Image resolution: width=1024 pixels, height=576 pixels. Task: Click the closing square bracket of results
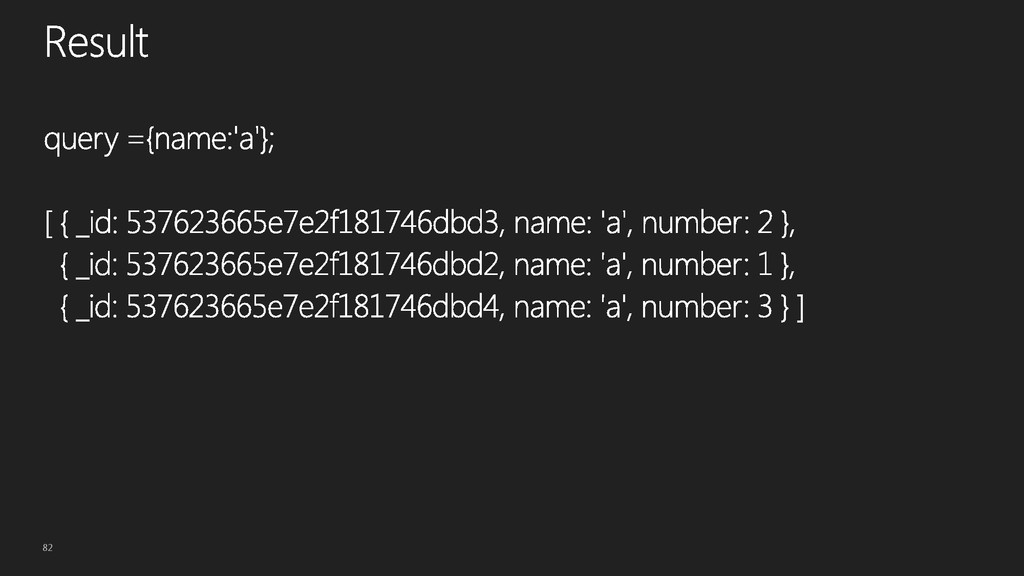pyautogui.click(x=800, y=307)
